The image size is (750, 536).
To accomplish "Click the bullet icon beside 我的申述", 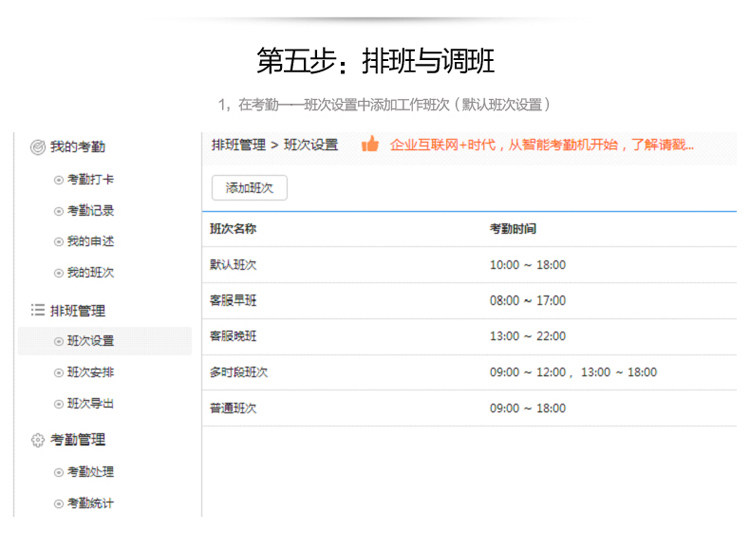I will 58,242.
